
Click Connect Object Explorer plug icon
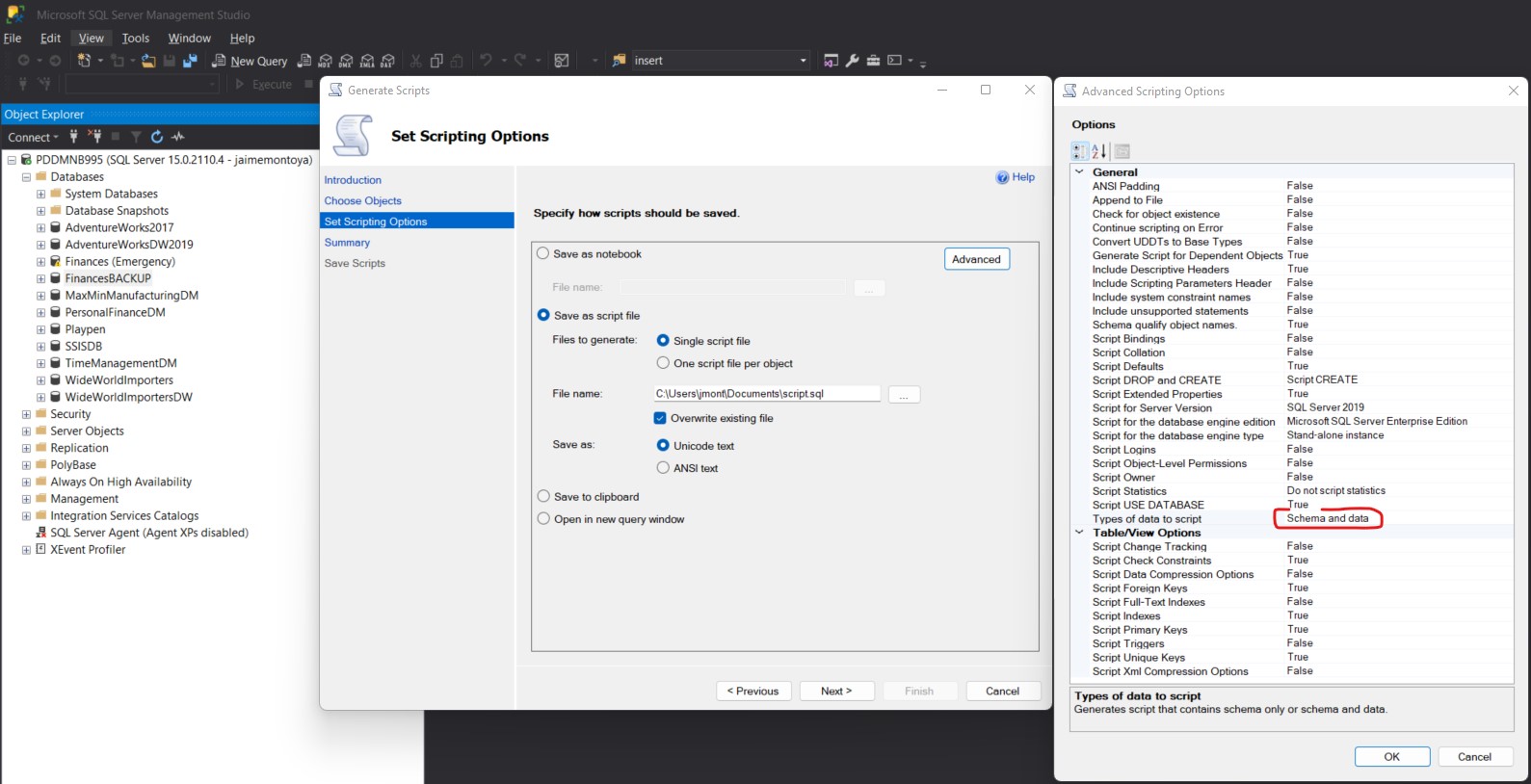[73, 137]
